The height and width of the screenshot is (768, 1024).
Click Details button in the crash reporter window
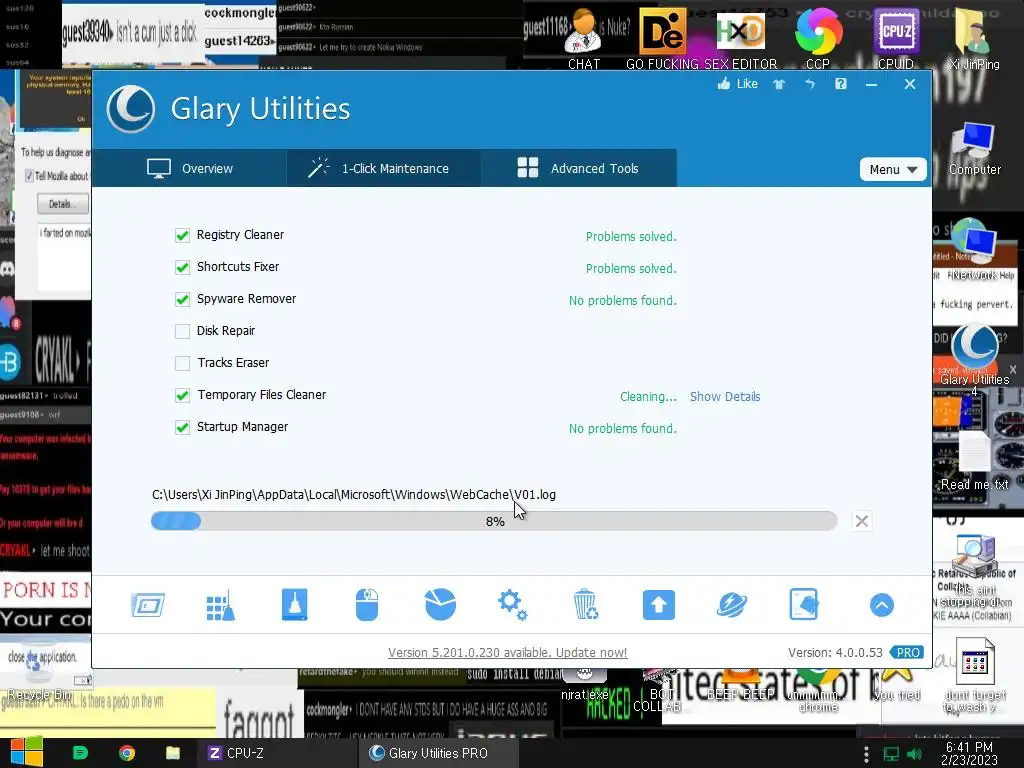pyautogui.click(x=63, y=204)
